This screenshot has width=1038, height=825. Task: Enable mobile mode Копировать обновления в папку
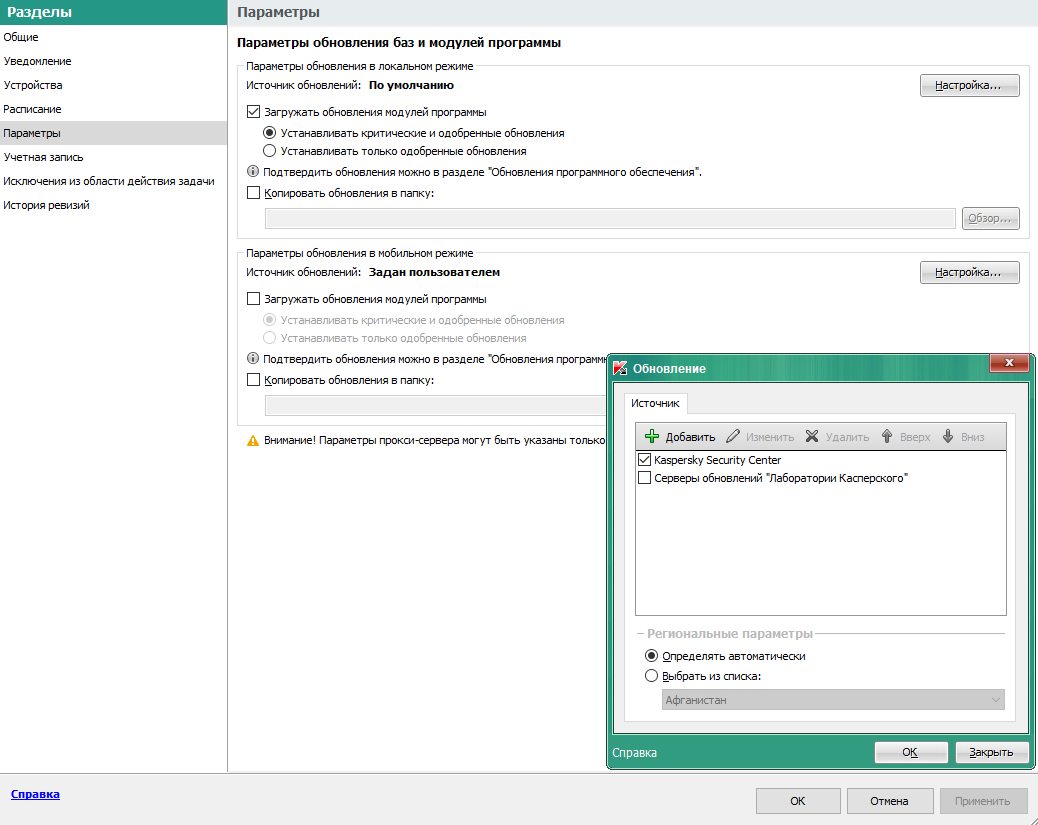[x=253, y=379]
